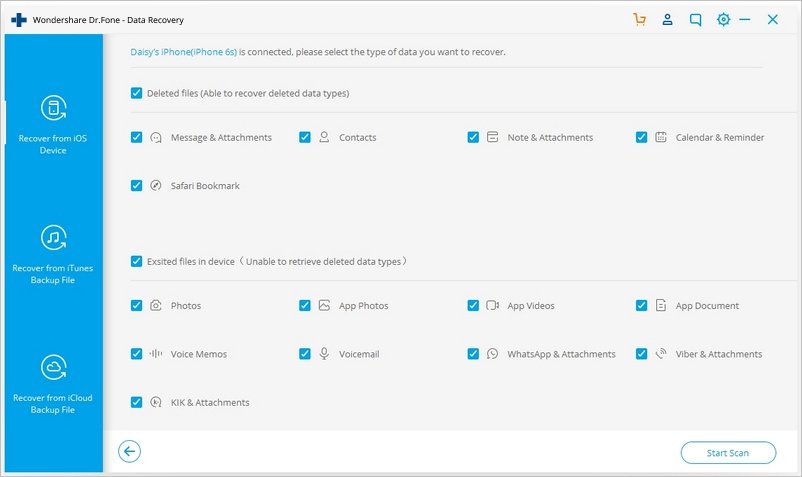Click the back arrow icon
This screenshot has width=802, height=477.
(129, 452)
